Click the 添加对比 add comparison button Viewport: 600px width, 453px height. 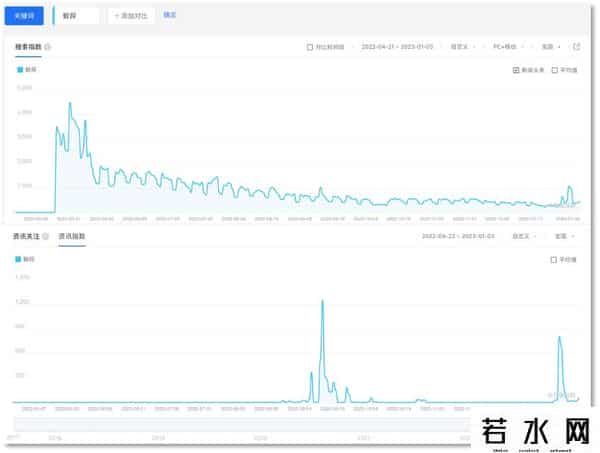[131, 16]
